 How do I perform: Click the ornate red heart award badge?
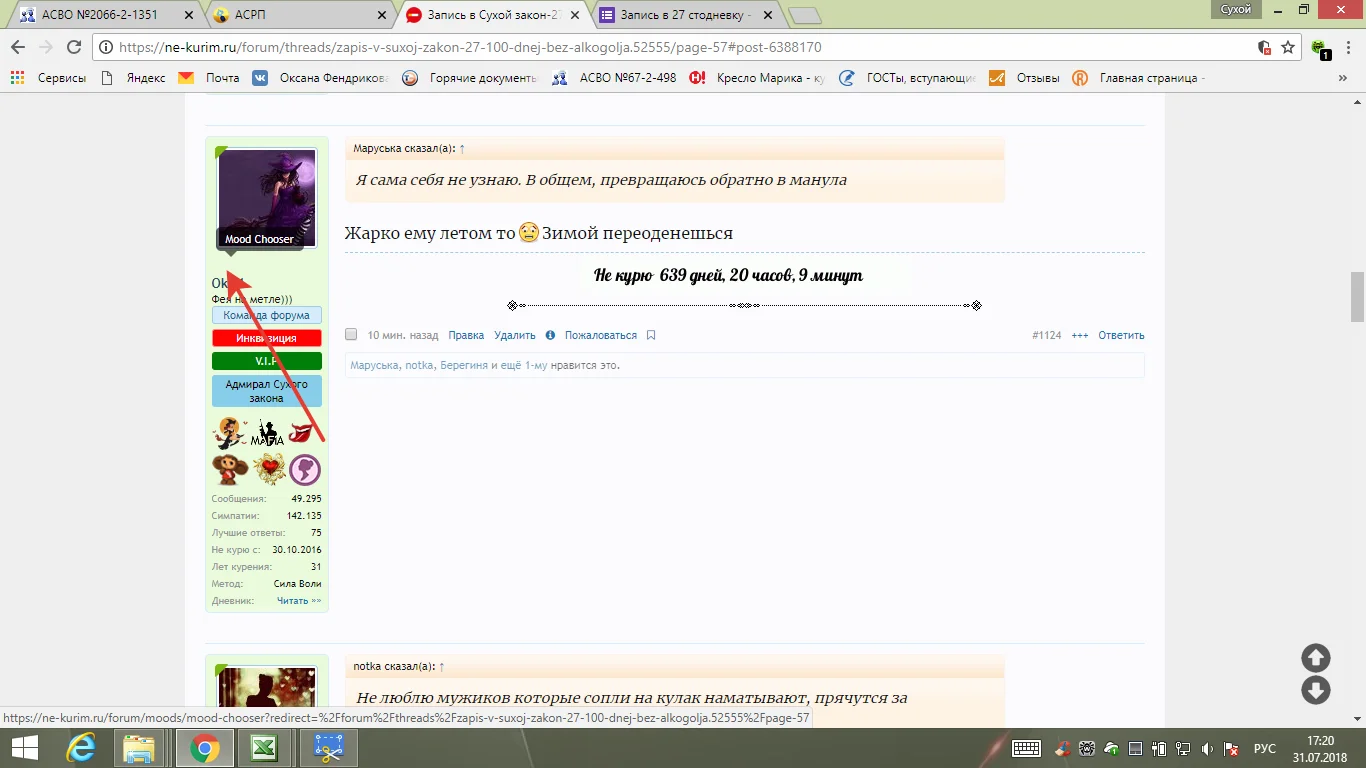(268, 469)
